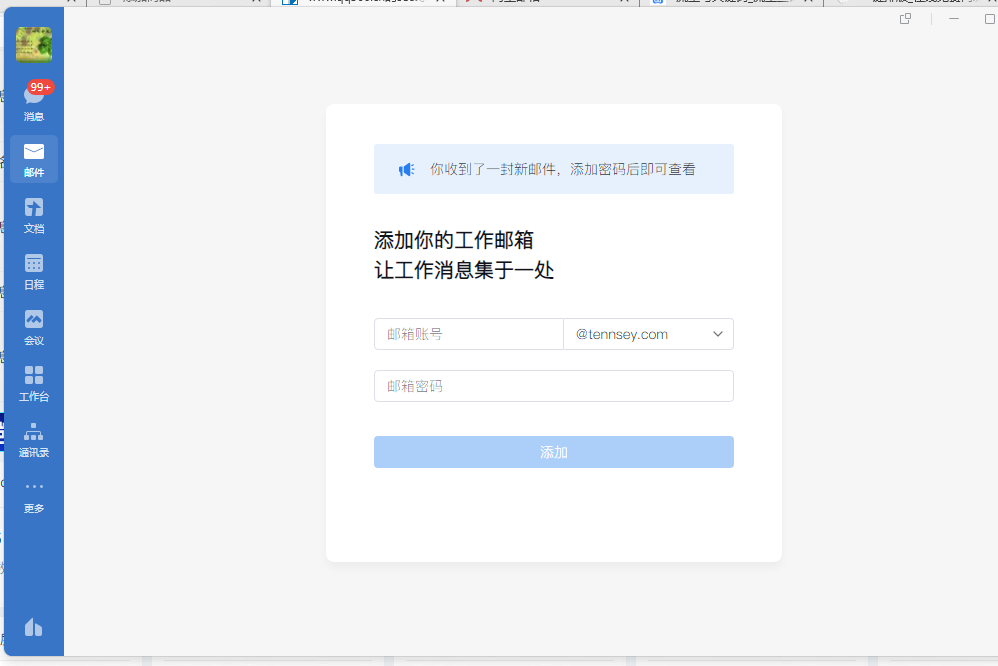Select the 邮件 mail icon in sidebar
The image size is (998, 666).
click(34, 155)
